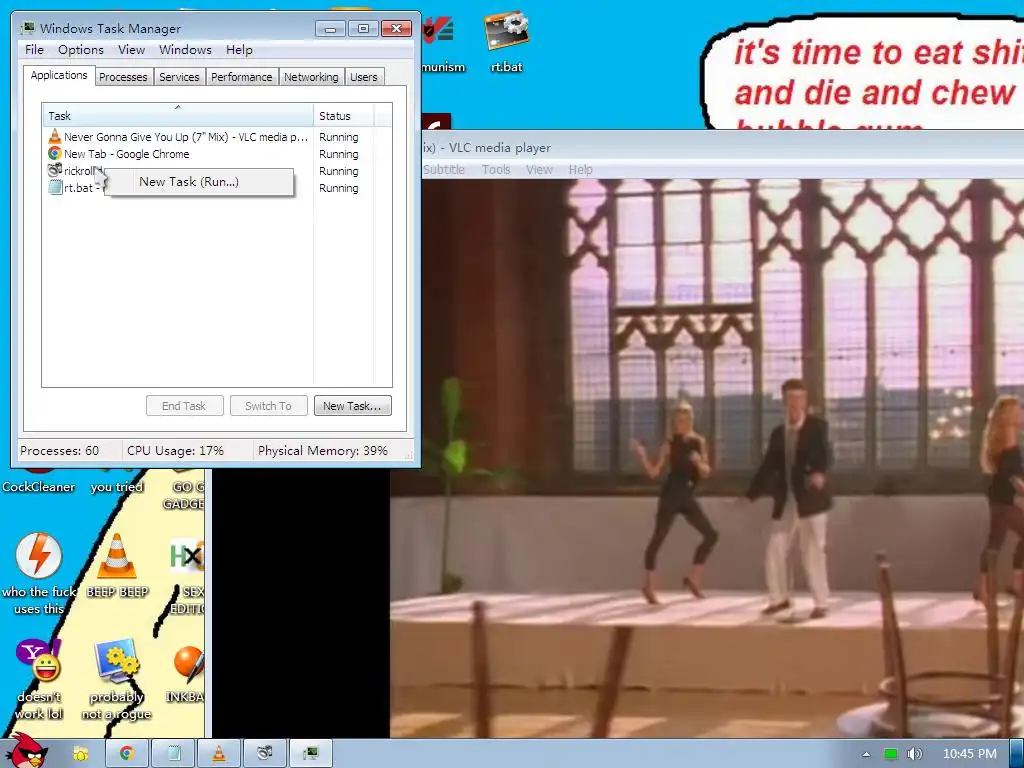Open the View menu in VLC

[539, 170]
